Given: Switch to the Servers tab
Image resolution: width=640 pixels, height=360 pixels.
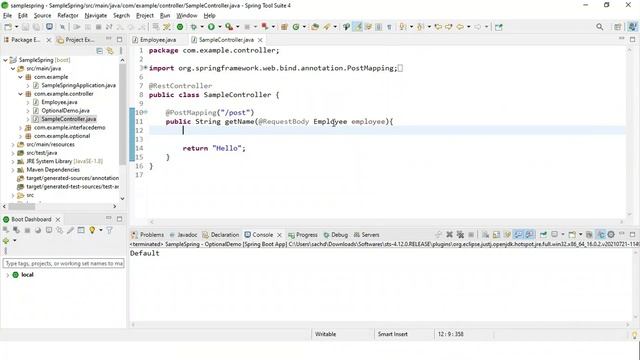Looking at the screenshot, I should tap(367, 235).
